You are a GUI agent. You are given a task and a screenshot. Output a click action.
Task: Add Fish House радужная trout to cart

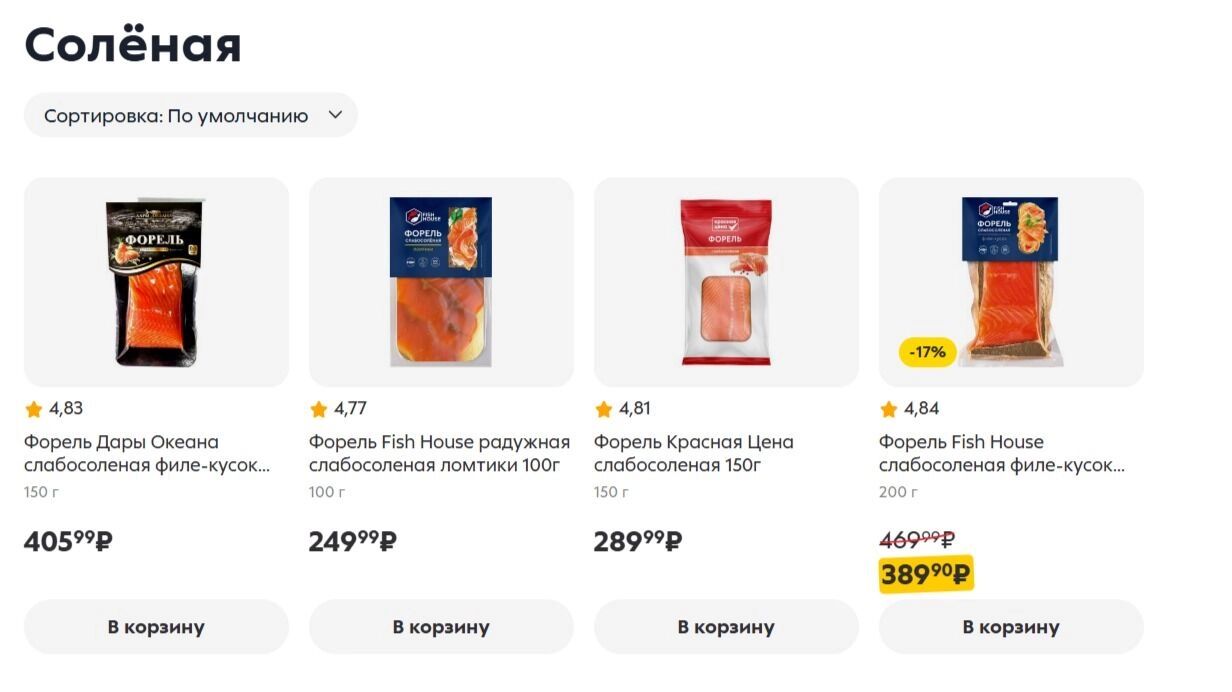(x=441, y=627)
